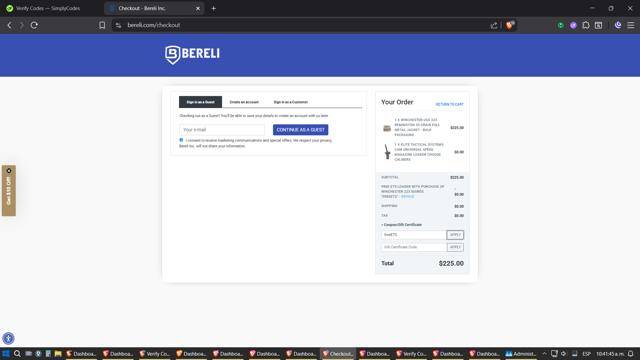Open the Checkout window in the taskbar
This screenshot has height=360, width=640.
coord(338,353)
